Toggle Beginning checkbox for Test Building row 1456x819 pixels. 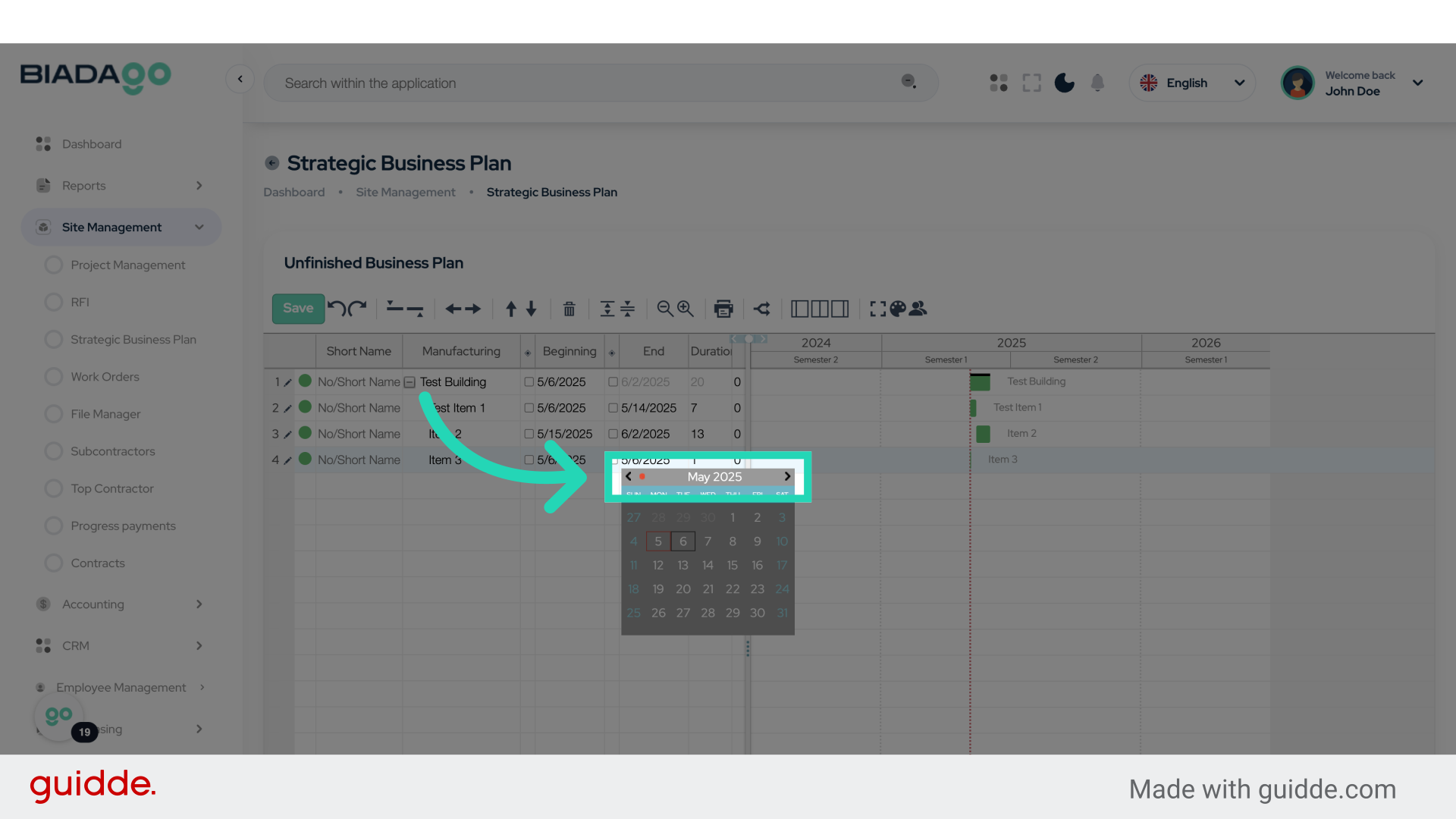coord(529,382)
